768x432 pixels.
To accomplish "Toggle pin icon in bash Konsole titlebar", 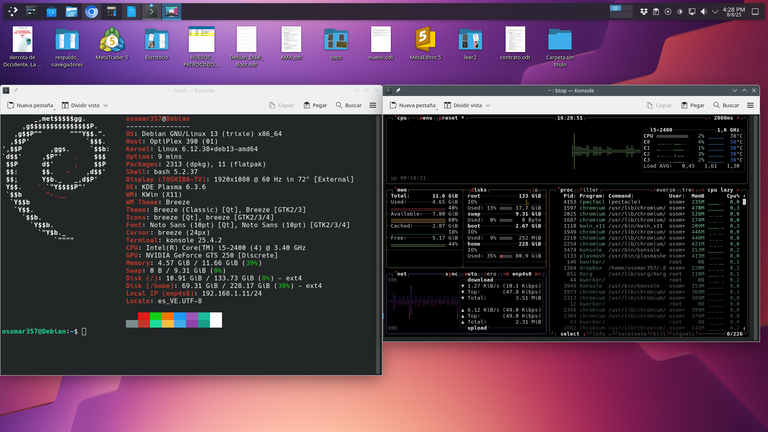I will pos(15,91).
